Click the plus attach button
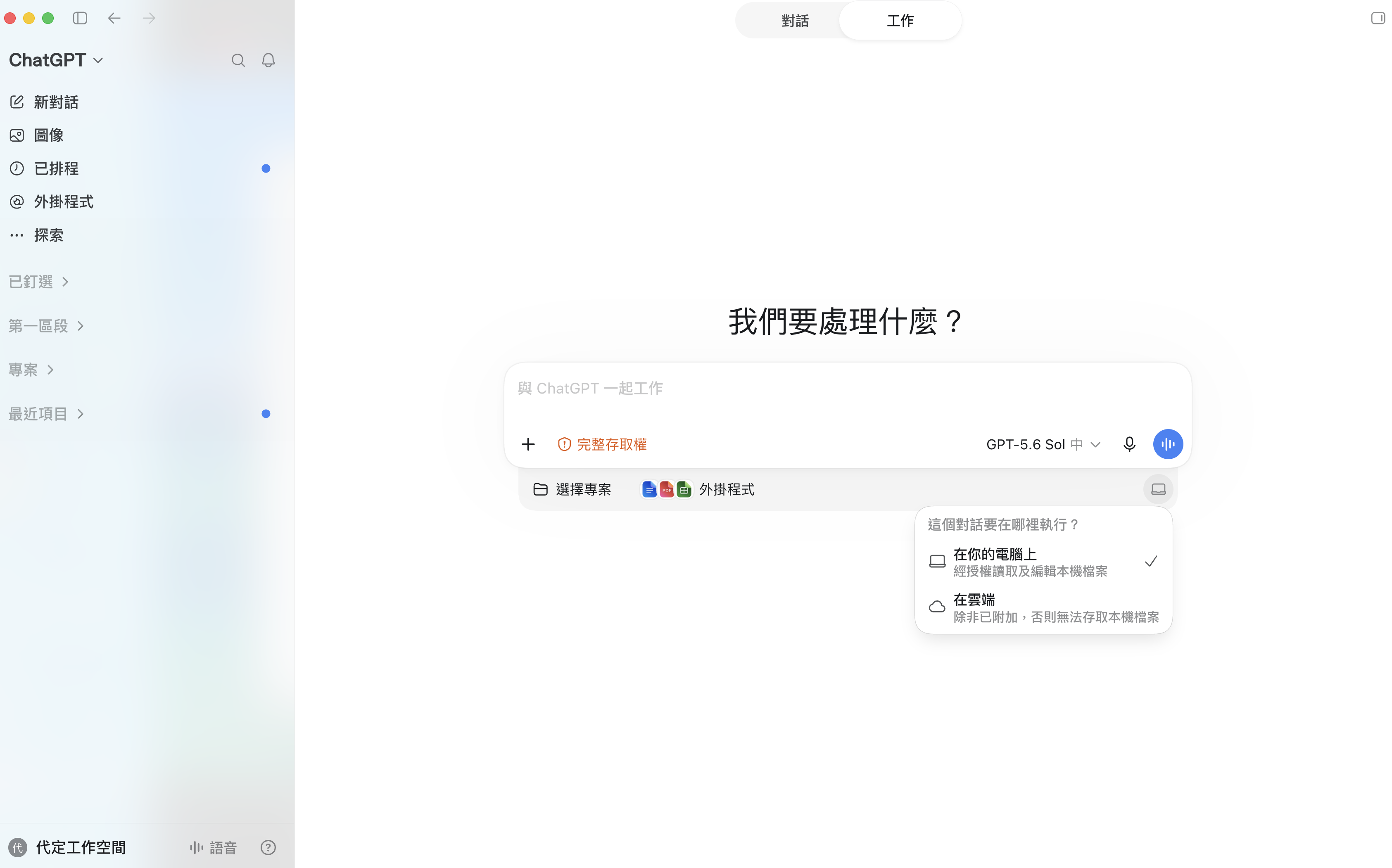The height and width of the screenshot is (868, 1392). click(x=528, y=444)
